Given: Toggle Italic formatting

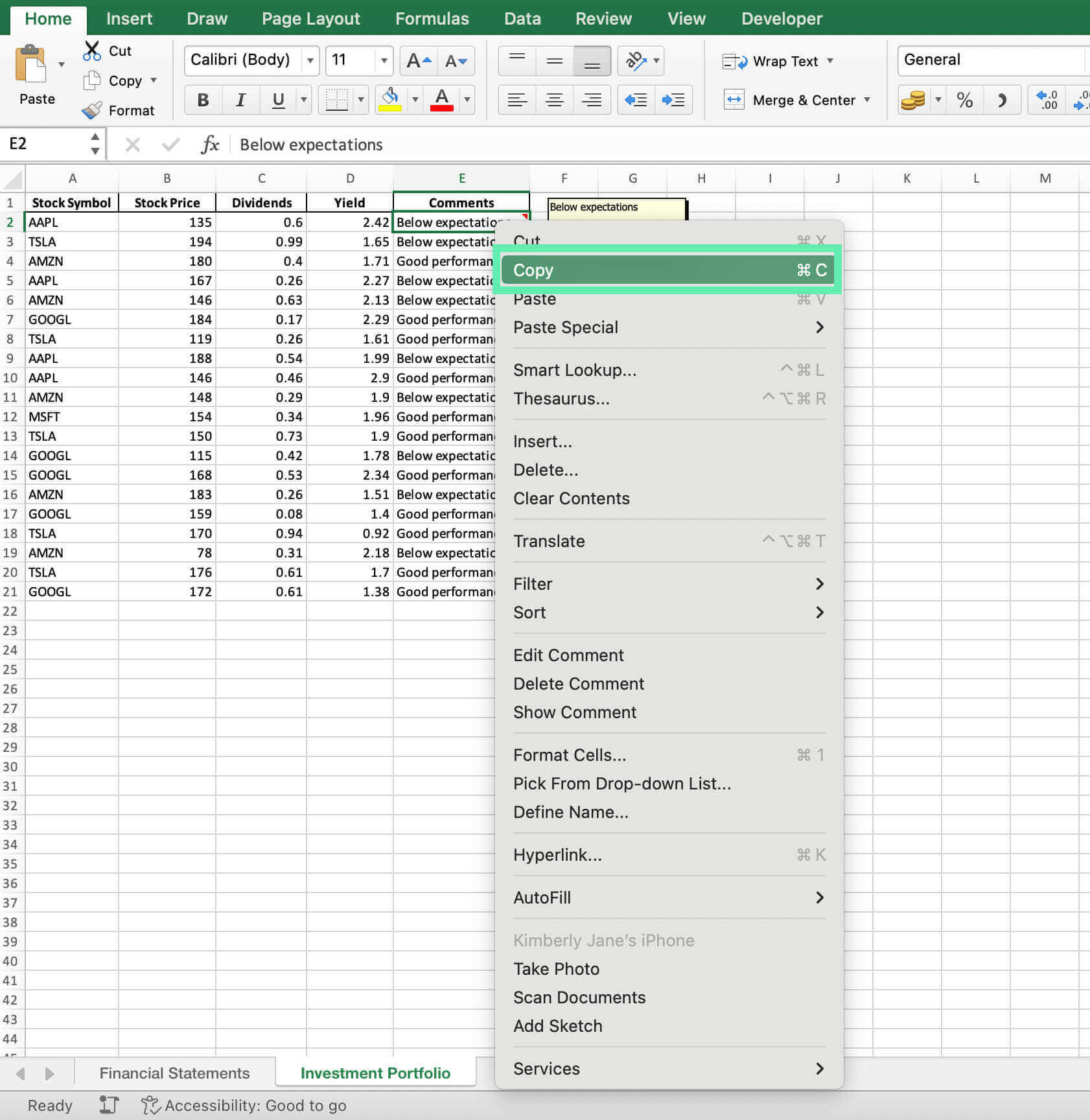Looking at the screenshot, I should (x=240, y=100).
